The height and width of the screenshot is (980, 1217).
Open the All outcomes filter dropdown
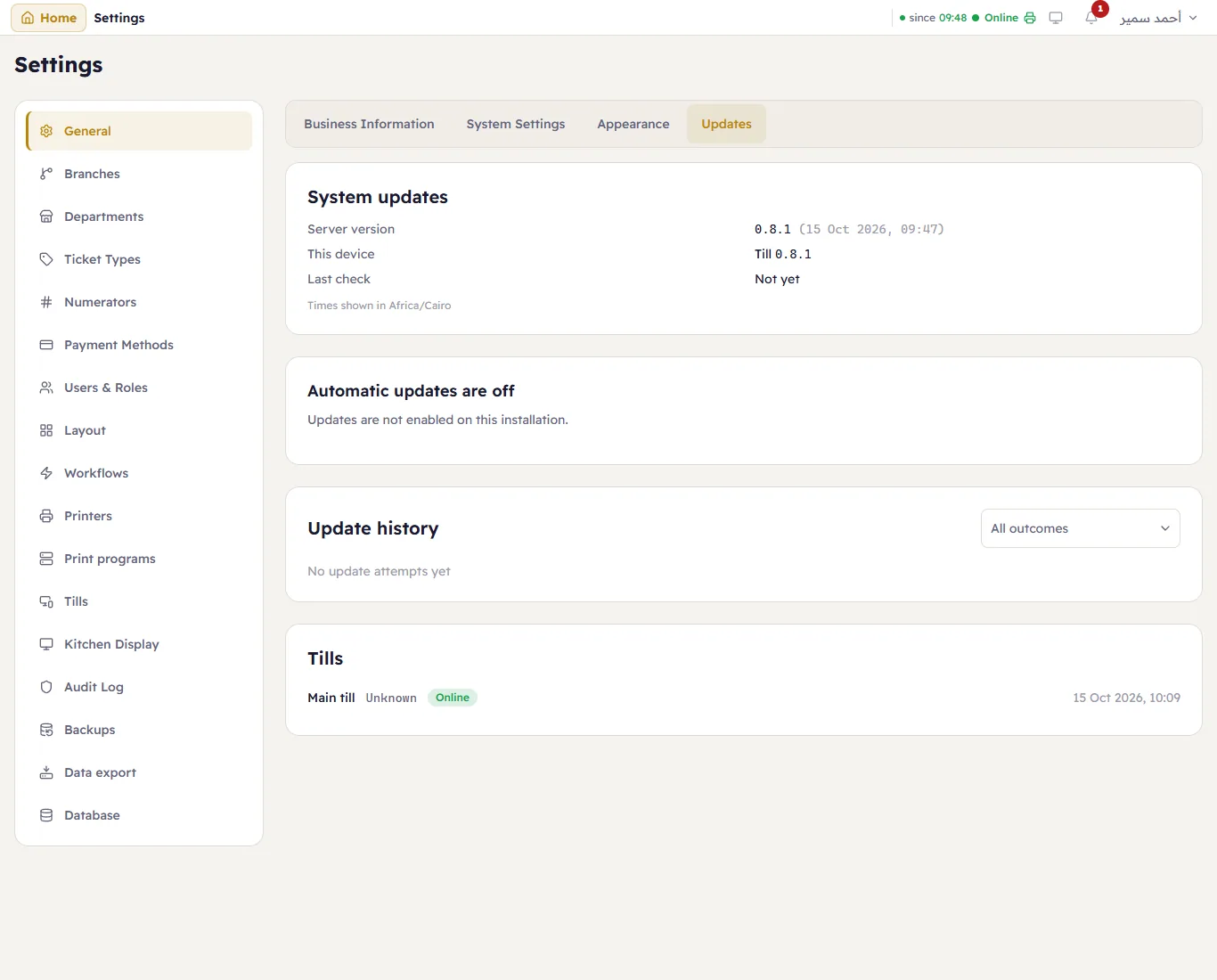[1080, 528]
